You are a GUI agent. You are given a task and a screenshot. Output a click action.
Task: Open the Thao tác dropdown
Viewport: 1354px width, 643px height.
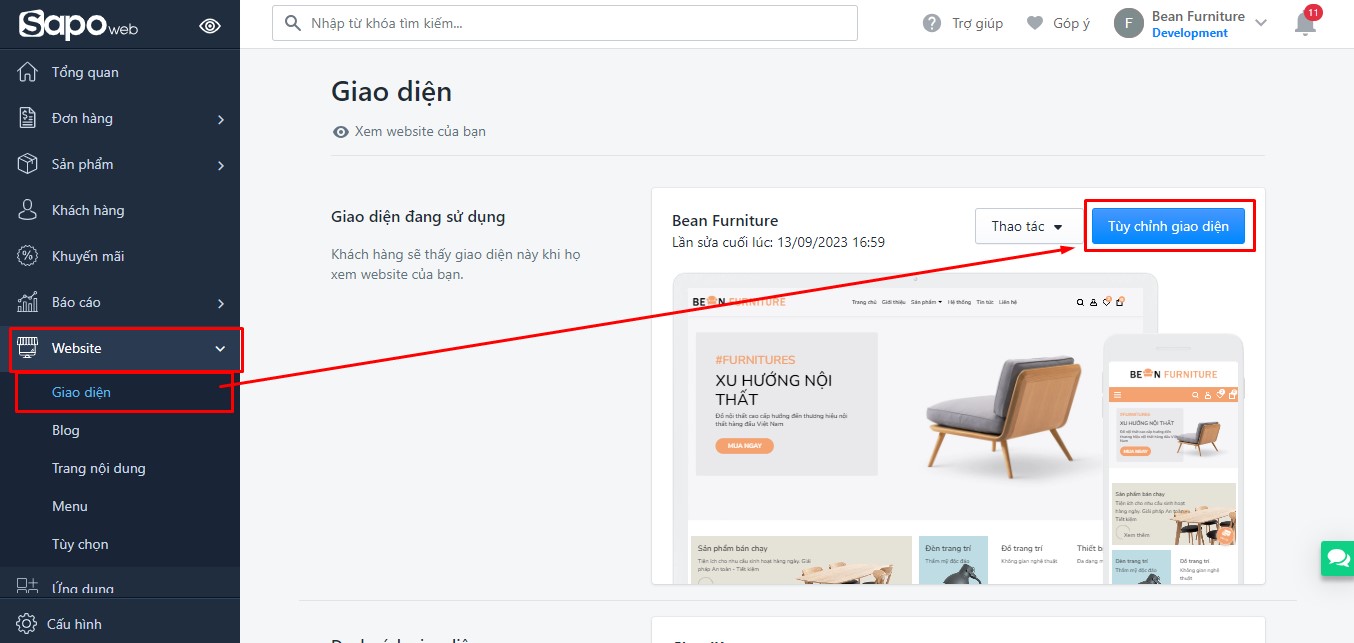coord(1027,226)
